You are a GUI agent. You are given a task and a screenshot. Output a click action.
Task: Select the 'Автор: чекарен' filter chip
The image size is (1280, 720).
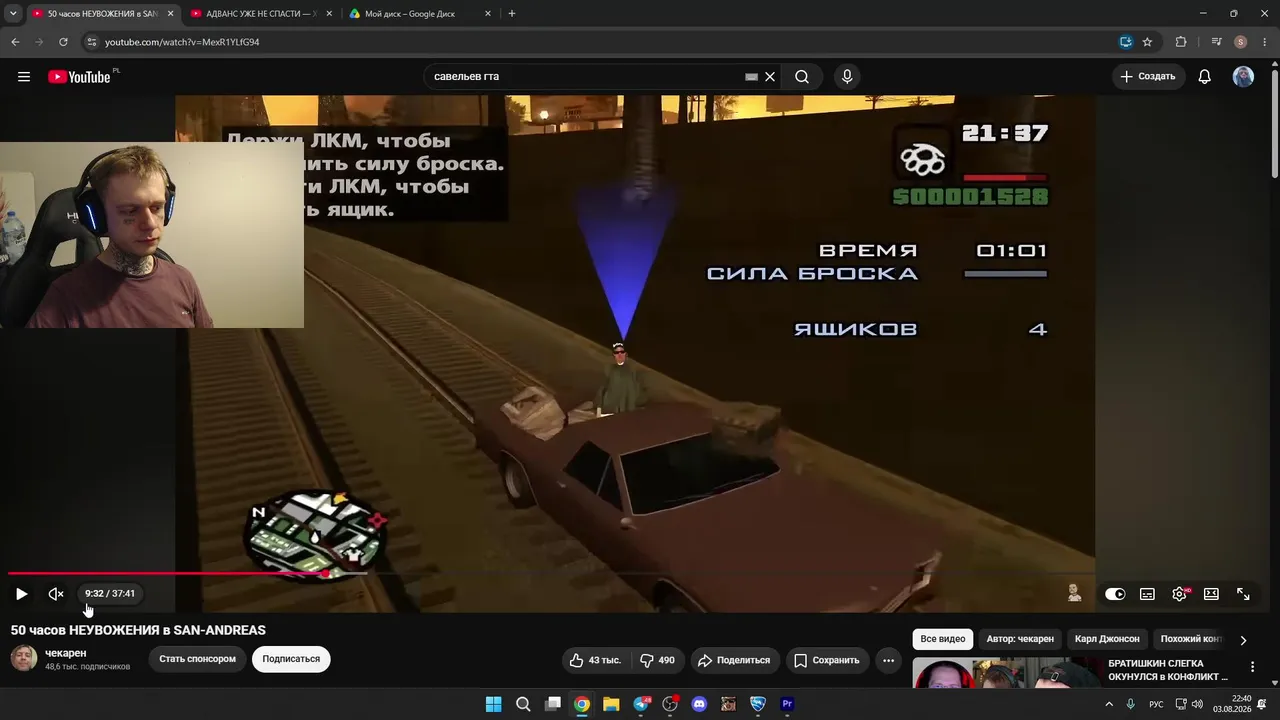(x=1020, y=639)
